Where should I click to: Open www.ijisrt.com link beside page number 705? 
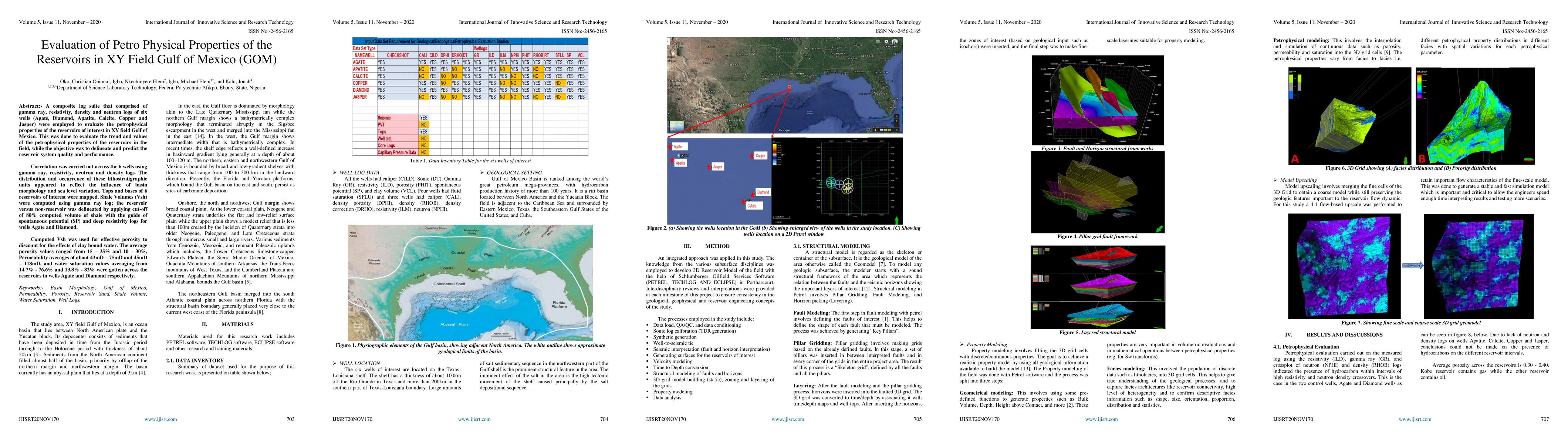coord(788,419)
